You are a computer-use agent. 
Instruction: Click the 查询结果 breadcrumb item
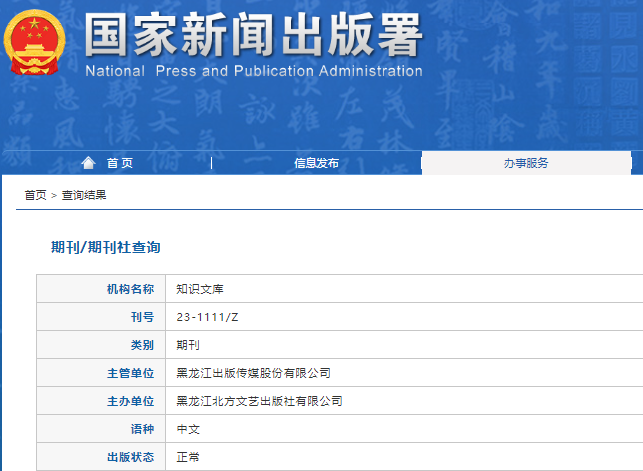[84, 195]
